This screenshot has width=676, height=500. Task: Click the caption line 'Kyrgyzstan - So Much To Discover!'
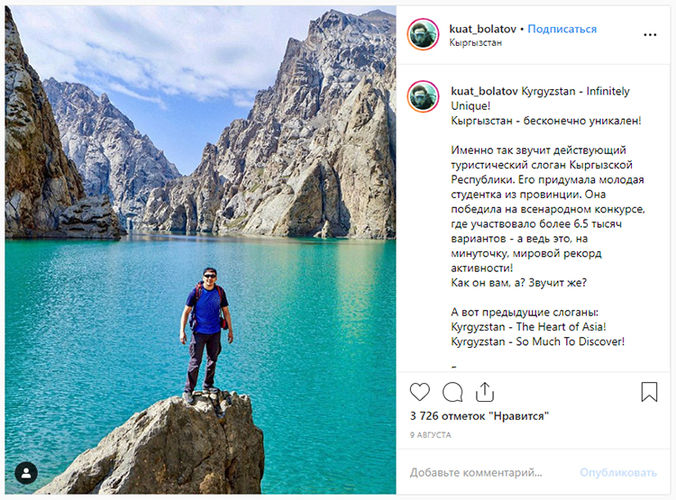pos(538,341)
